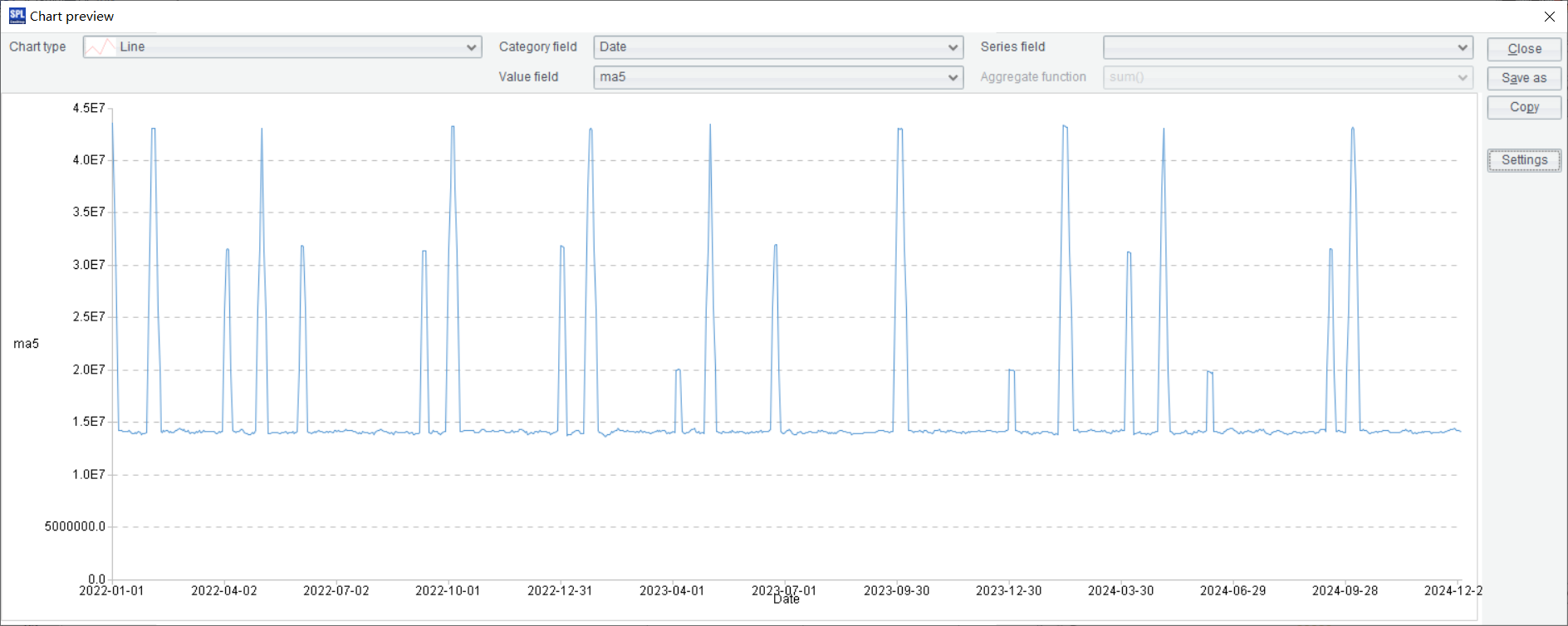Click the Series field label text
Screen dimensions: 1568x626
tap(1012, 47)
